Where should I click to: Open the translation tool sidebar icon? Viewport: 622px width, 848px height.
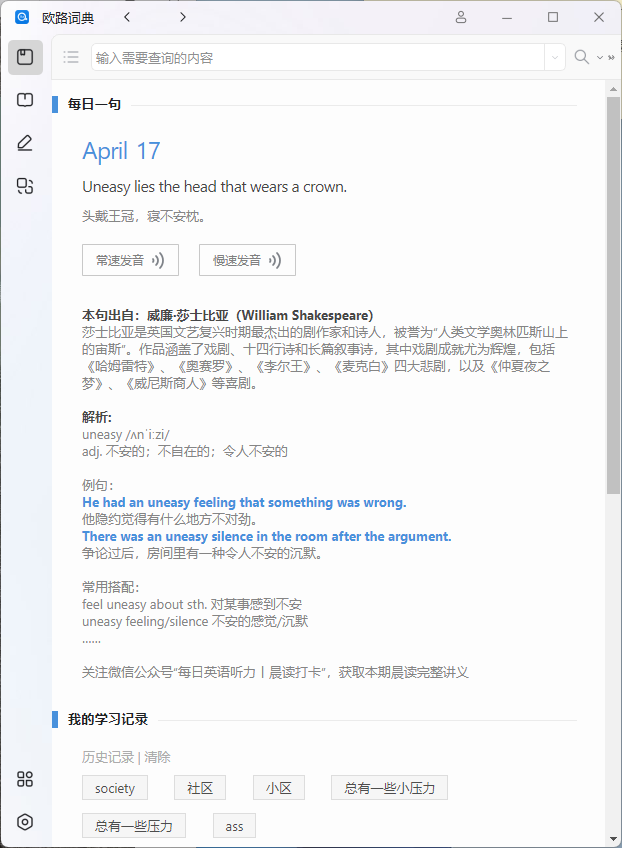click(x=25, y=185)
